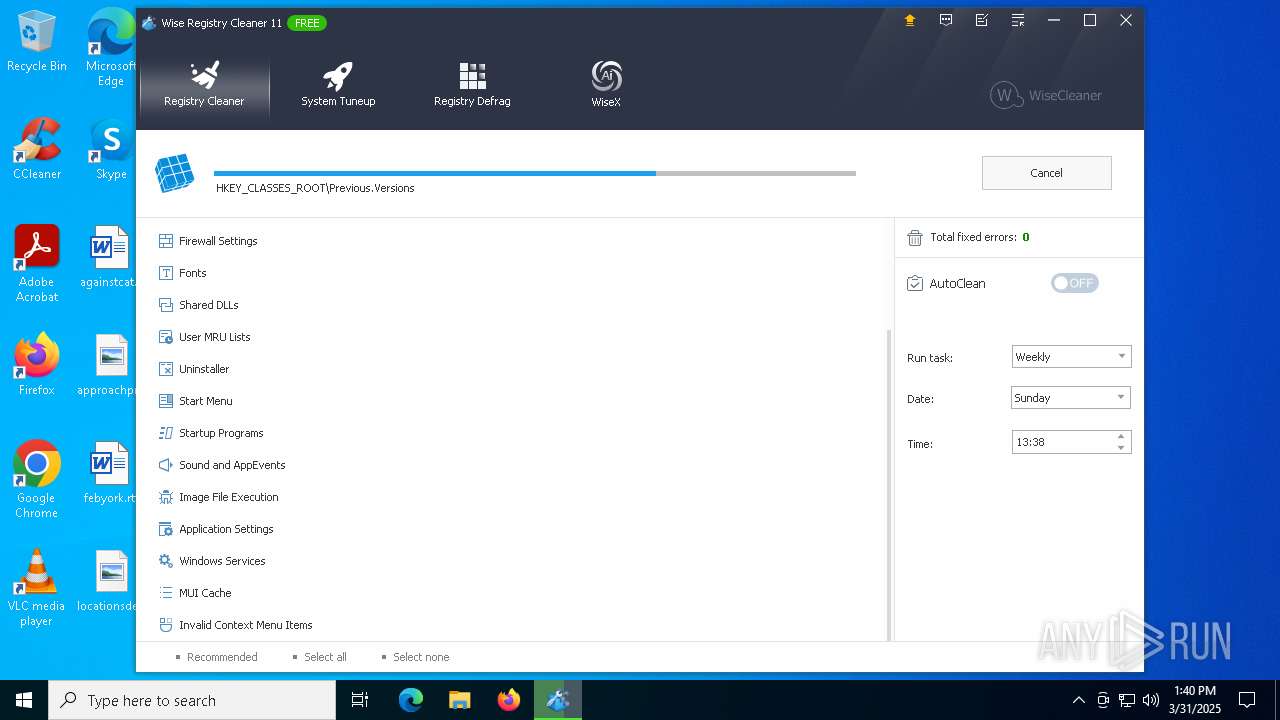1280x720 pixels.
Task: Select the Firewall Settings label
Action: pos(218,241)
